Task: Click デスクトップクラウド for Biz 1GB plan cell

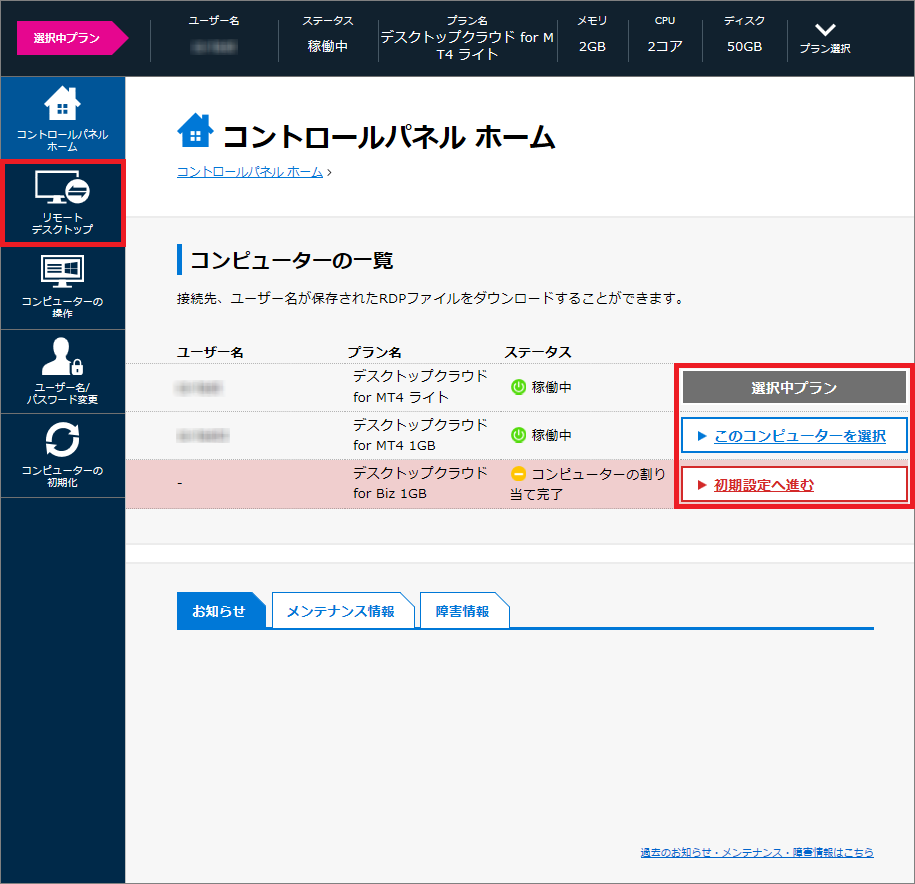Action: [x=420, y=483]
